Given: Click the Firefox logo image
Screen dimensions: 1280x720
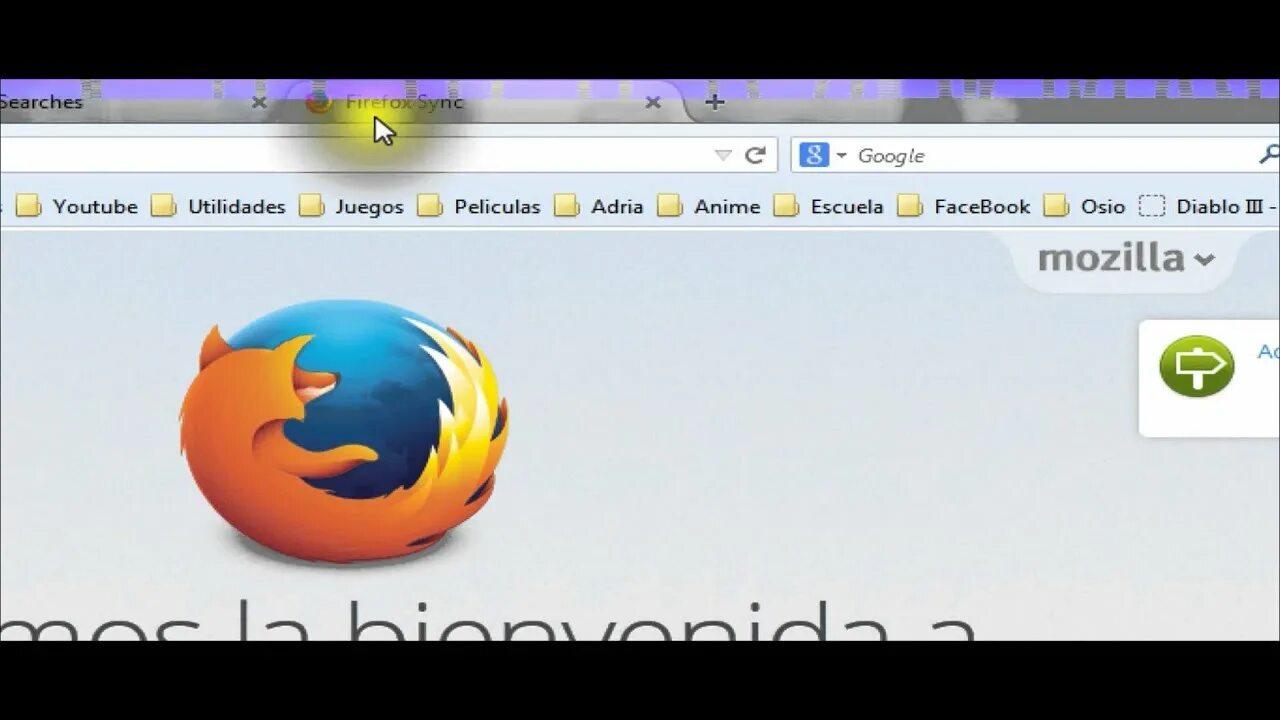Looking at the screenshot, I should pos(344,430).
